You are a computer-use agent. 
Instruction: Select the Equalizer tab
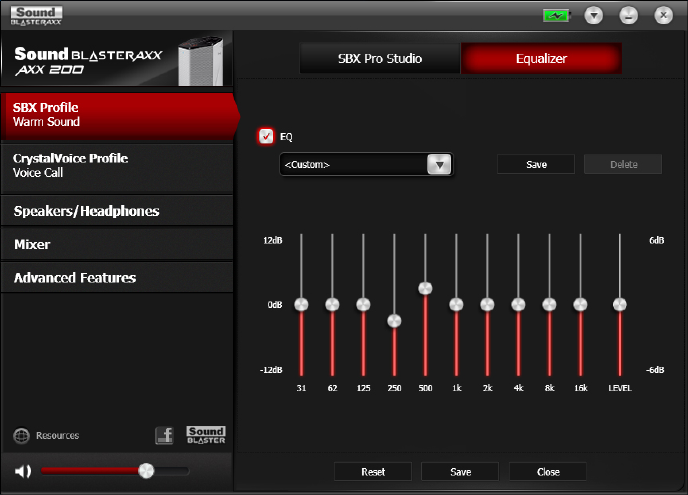pos(541,58)
